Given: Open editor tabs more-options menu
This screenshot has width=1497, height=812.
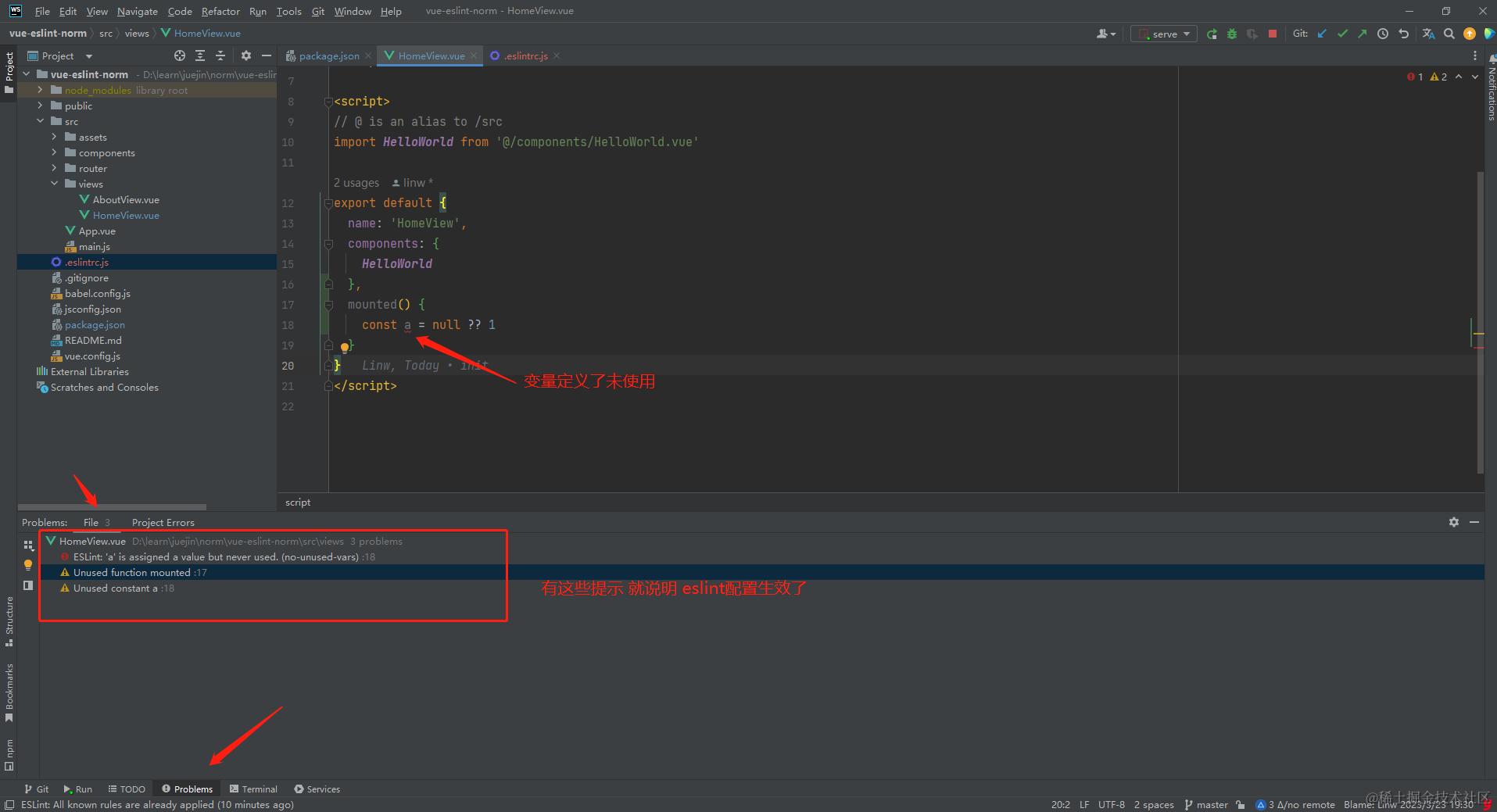Looking at the screenshot, I should pos(1475,55).
